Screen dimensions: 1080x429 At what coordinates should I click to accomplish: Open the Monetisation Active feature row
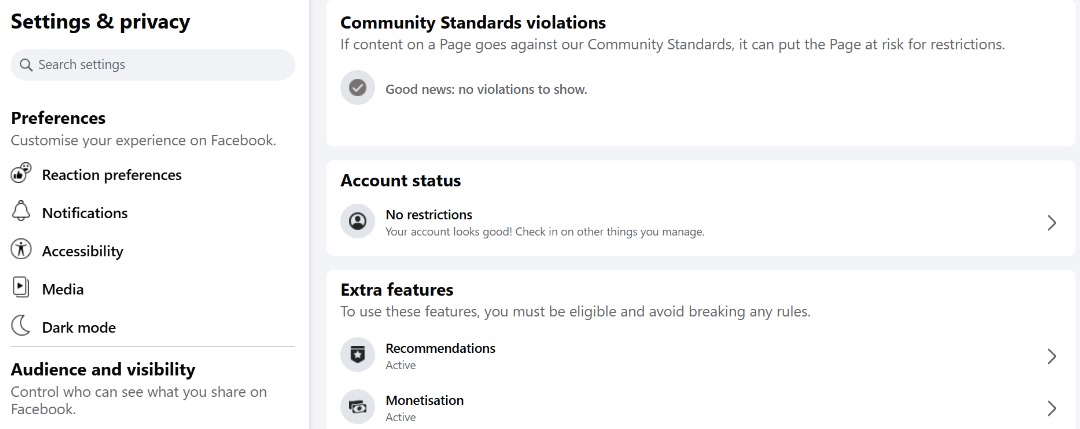coord(700,408)
